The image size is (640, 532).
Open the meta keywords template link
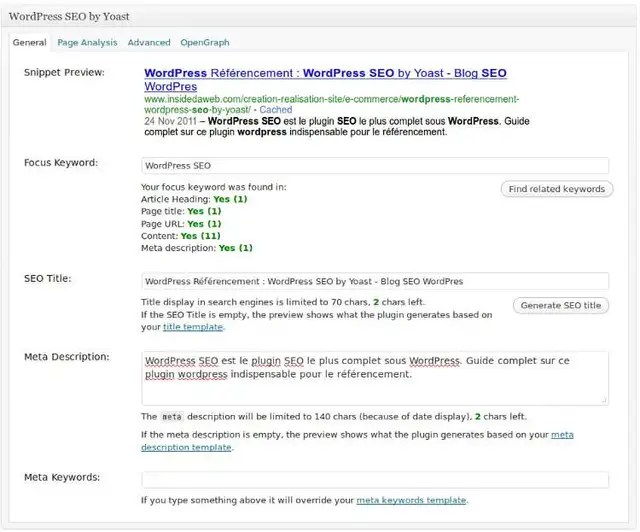tap(411, 500)
